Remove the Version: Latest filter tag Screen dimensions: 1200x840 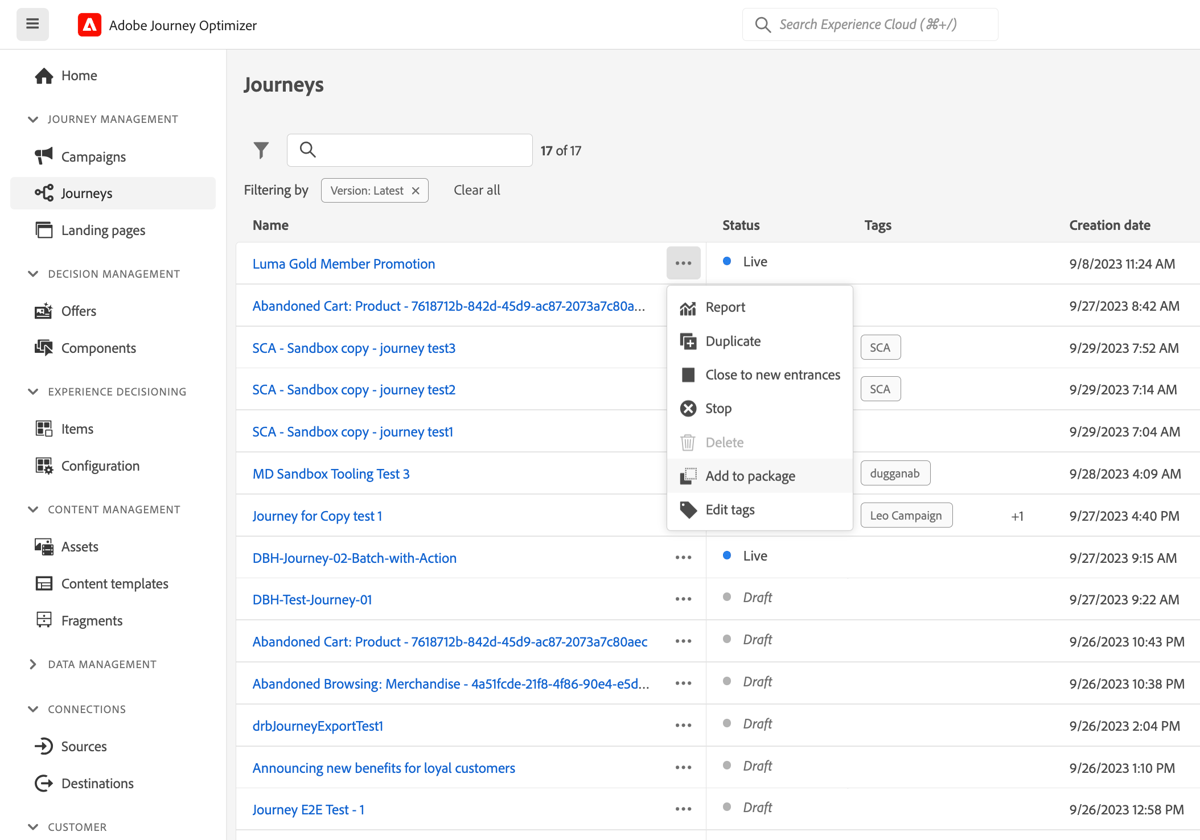coord(416,190)
